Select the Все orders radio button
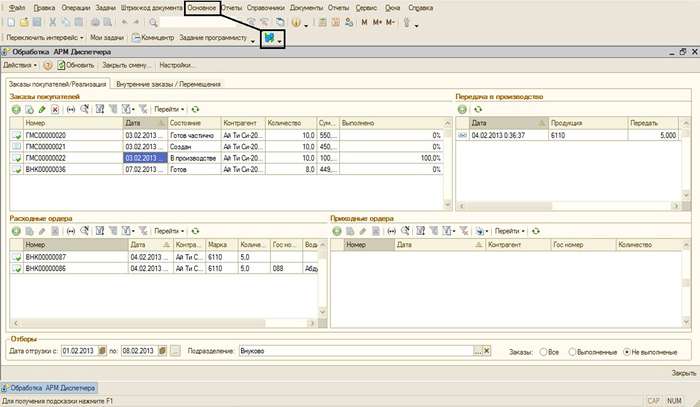This screenshot has width=700, height=407. point(543,352)
